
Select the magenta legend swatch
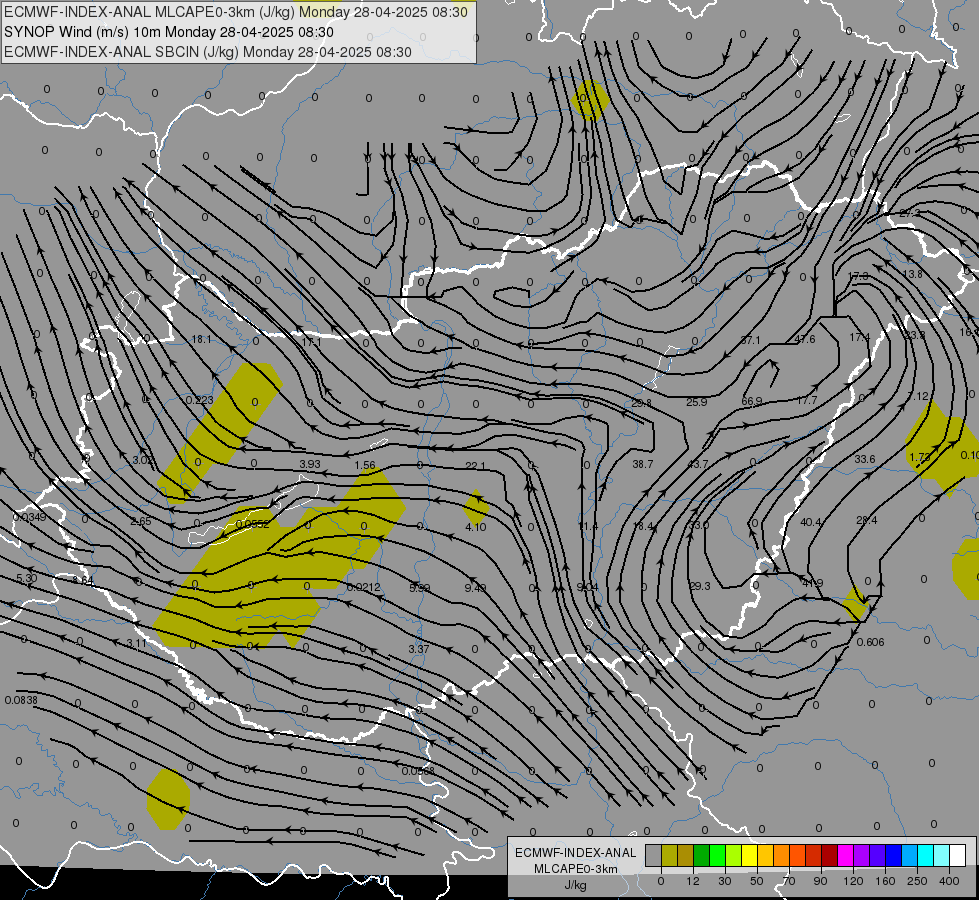tap(846, 855)
